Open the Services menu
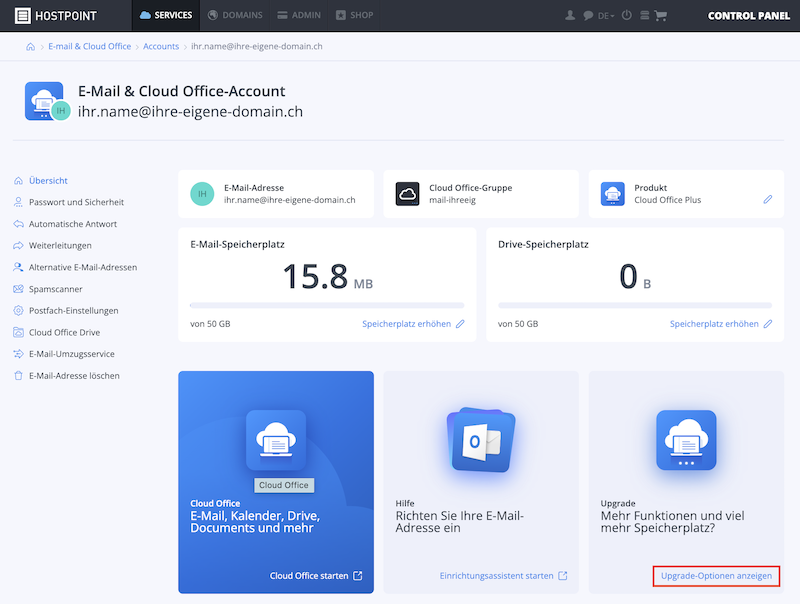This screenshot has height=604, width=800. click(x=166, y=15)
